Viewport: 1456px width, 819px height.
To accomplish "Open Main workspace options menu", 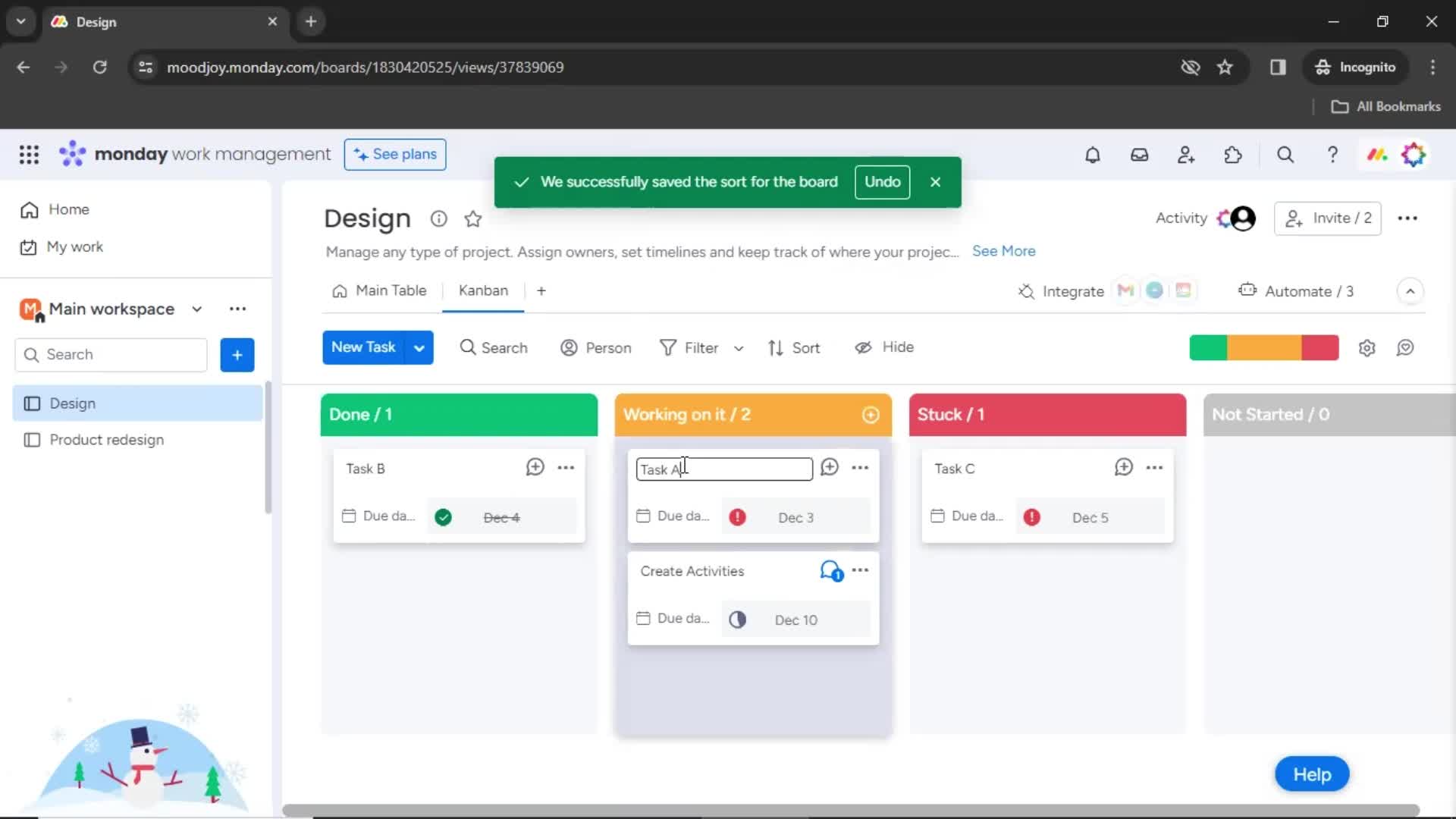I will tap(237, 309).
